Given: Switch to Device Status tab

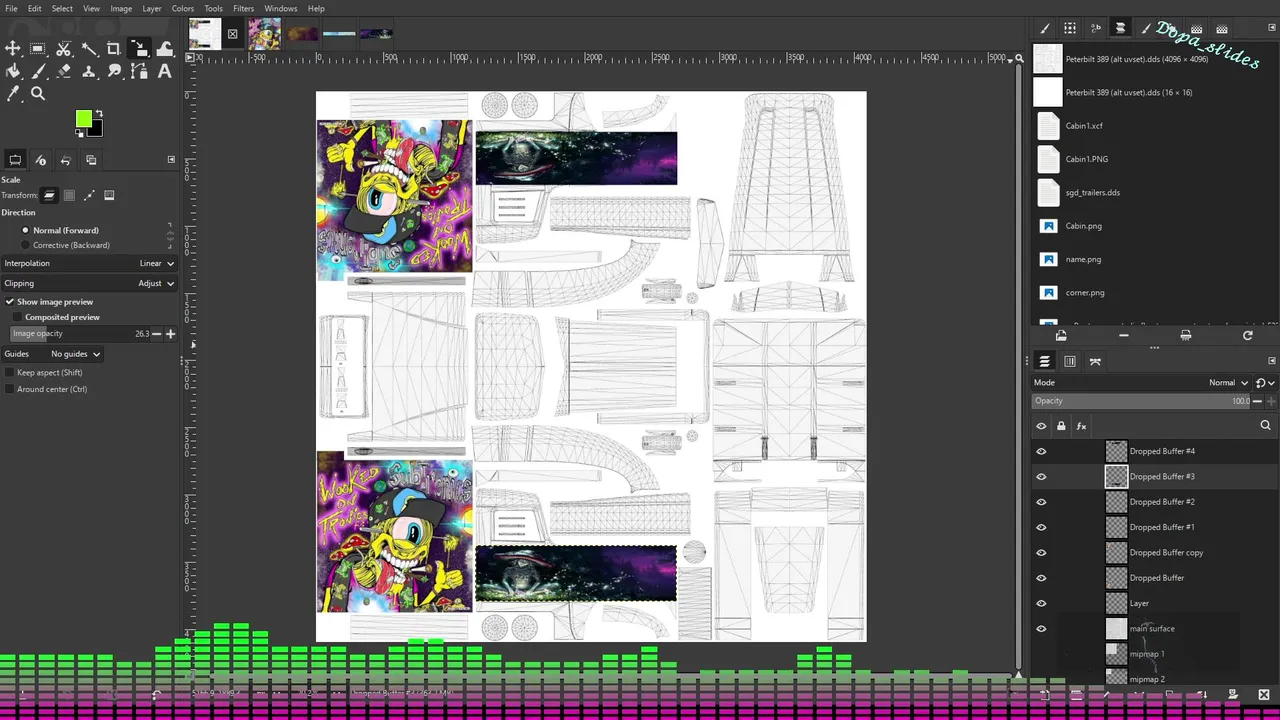Looking at the screenshot, I should click(x=41, y=160).
